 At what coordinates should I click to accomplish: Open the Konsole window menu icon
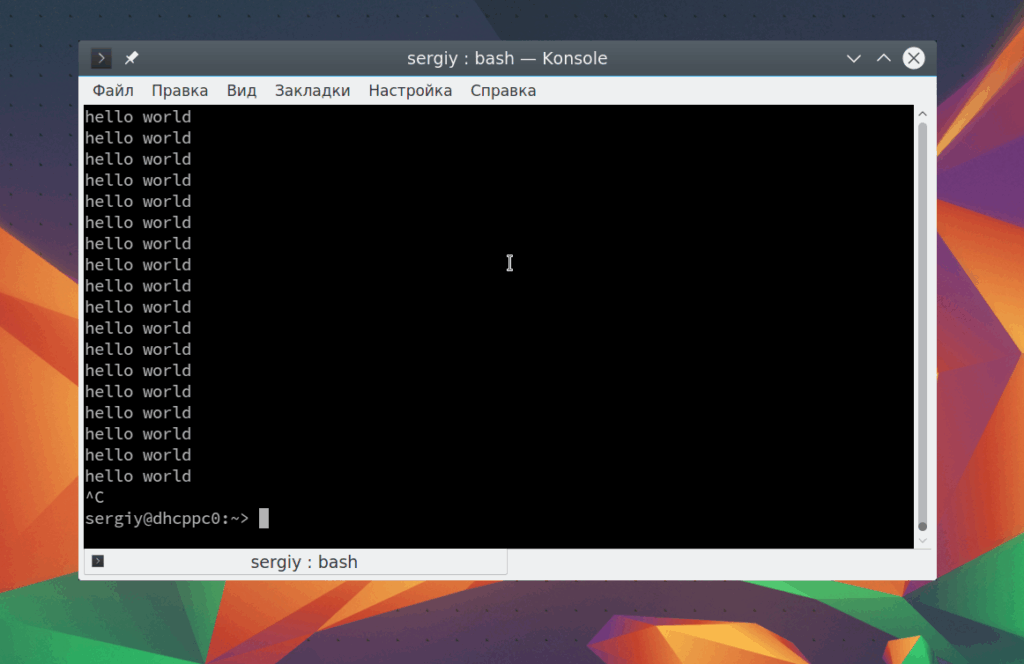(101, 58)
